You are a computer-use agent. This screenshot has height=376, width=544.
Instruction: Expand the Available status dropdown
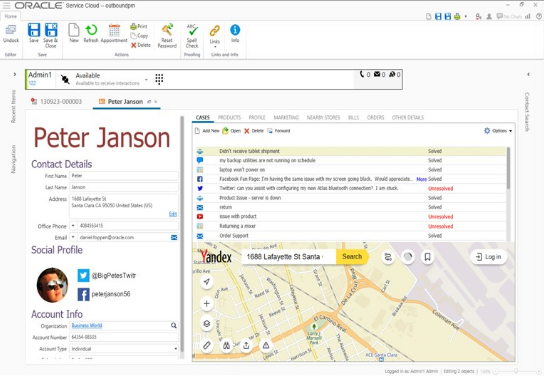146,80
